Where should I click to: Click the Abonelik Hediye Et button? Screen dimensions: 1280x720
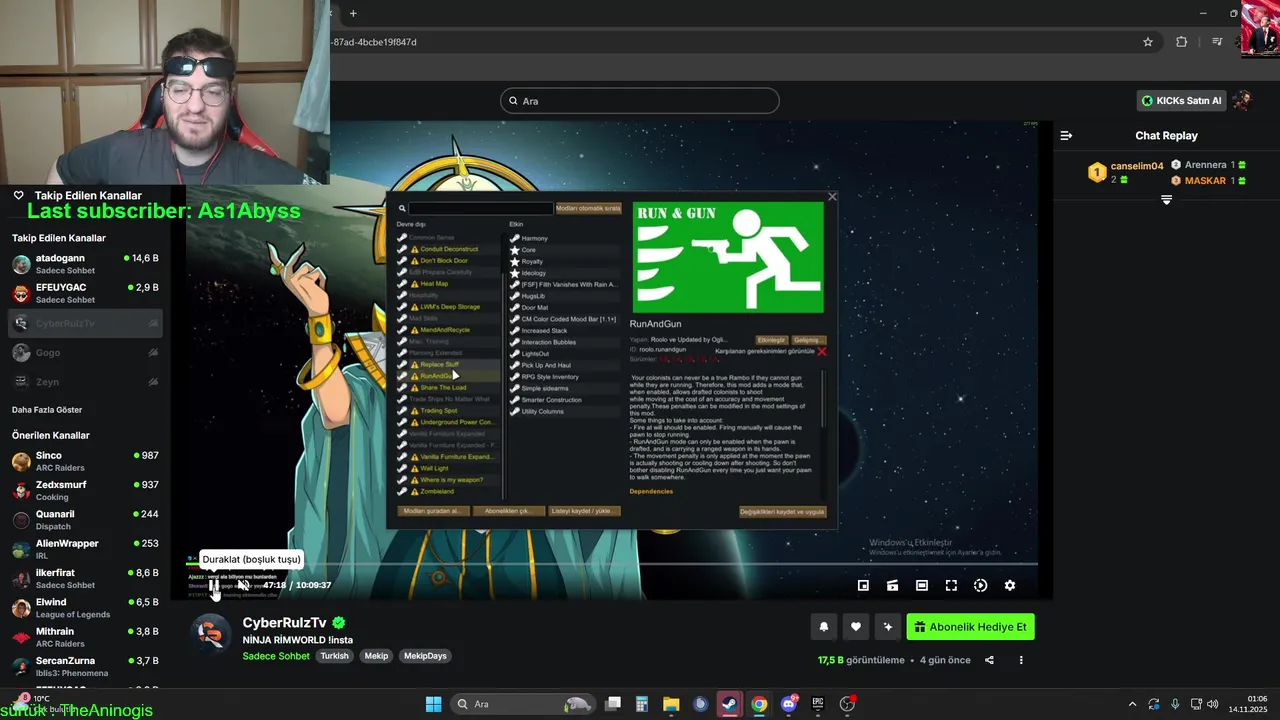970,627
